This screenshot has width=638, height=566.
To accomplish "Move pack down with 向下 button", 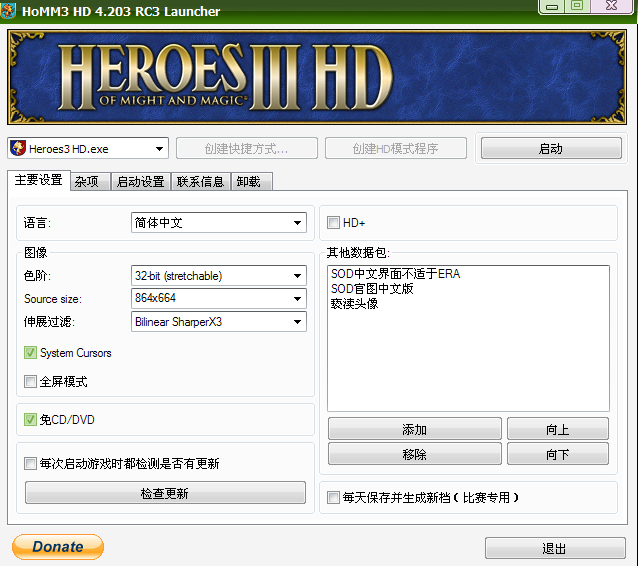I will (558, 454).
